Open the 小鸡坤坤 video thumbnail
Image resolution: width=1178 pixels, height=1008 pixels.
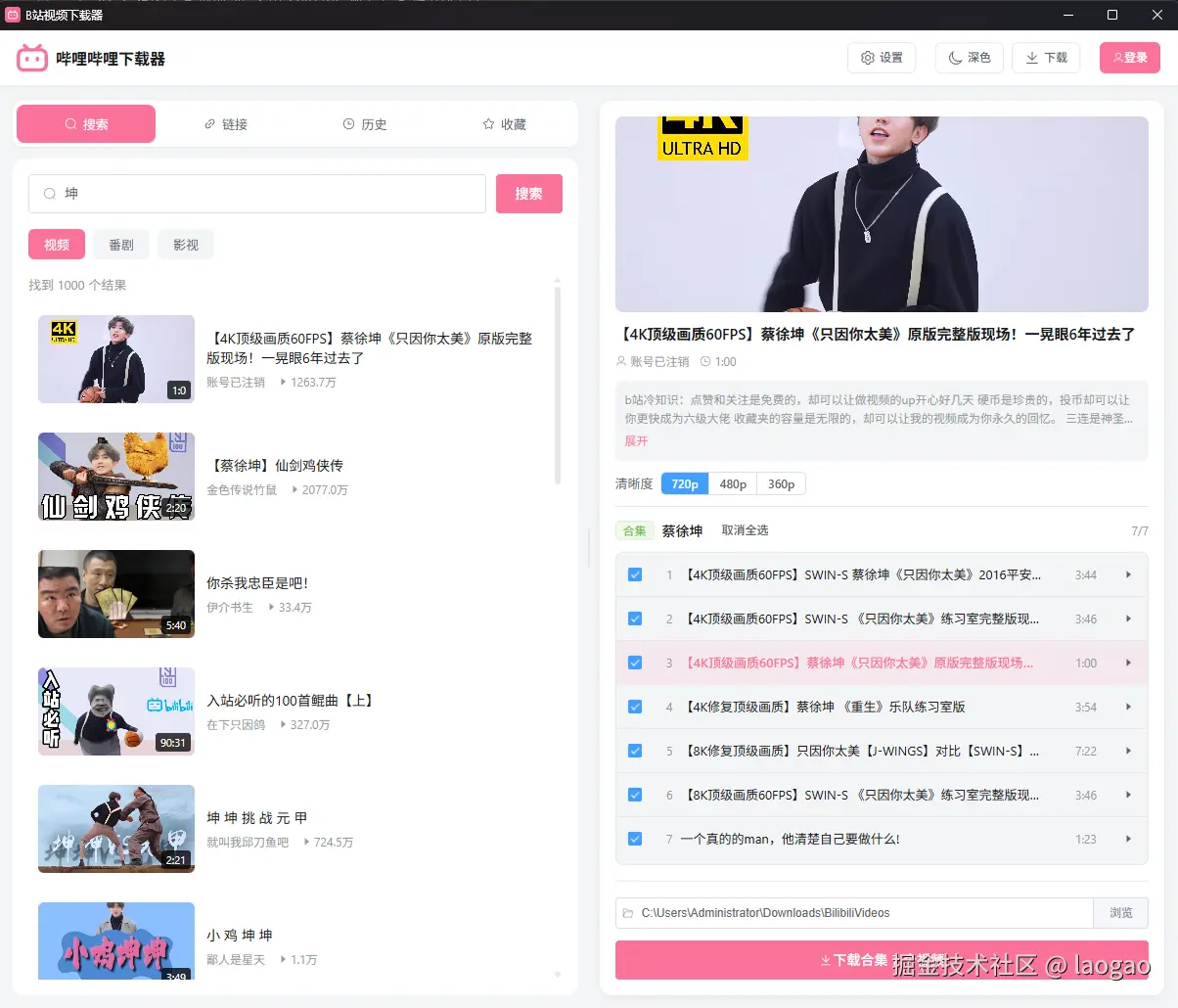coord(116,940)
